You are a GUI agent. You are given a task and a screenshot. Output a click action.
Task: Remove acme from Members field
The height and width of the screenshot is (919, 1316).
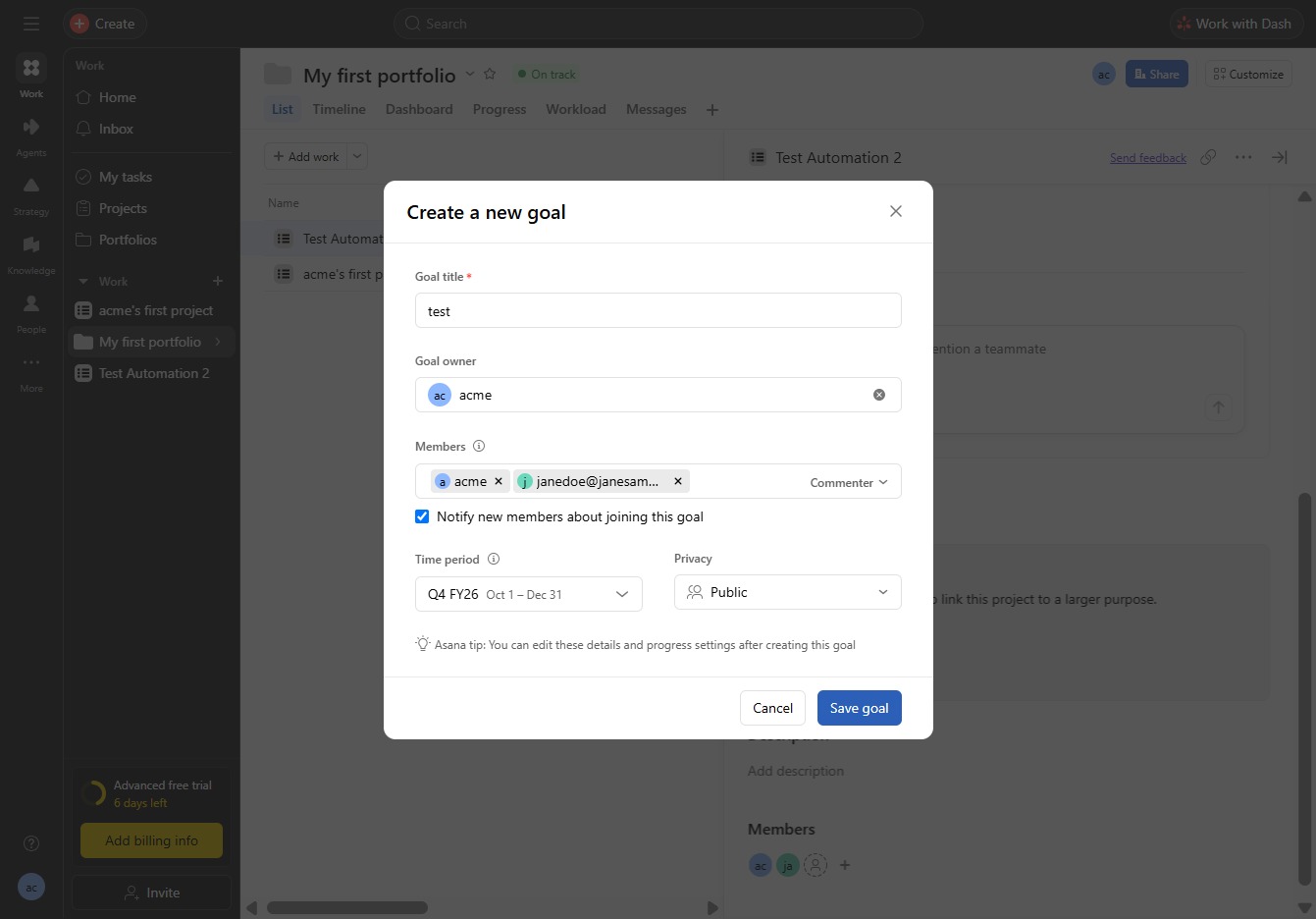click(x=499, y=481)
